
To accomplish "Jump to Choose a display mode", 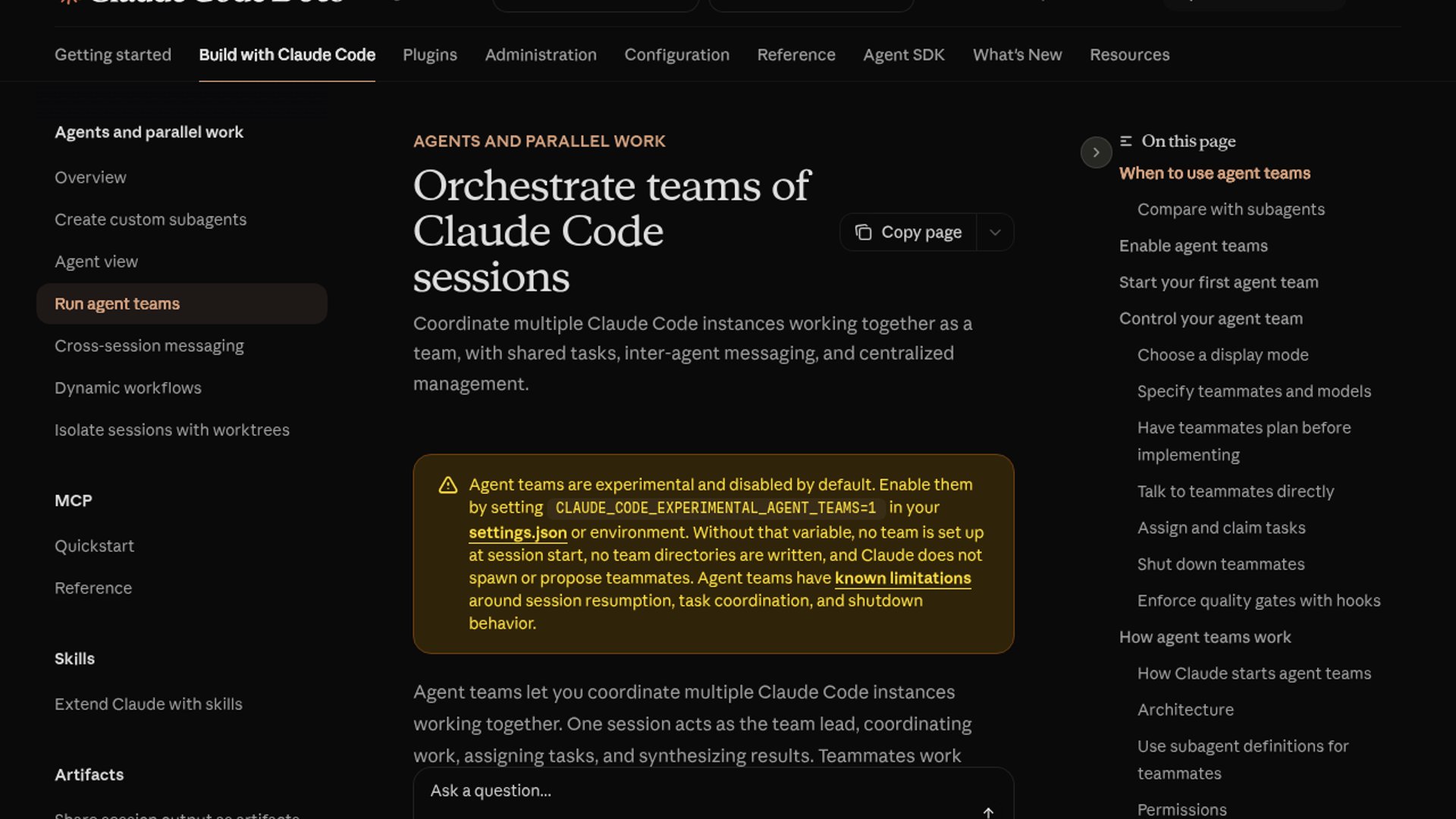I will pos(1222,355).
